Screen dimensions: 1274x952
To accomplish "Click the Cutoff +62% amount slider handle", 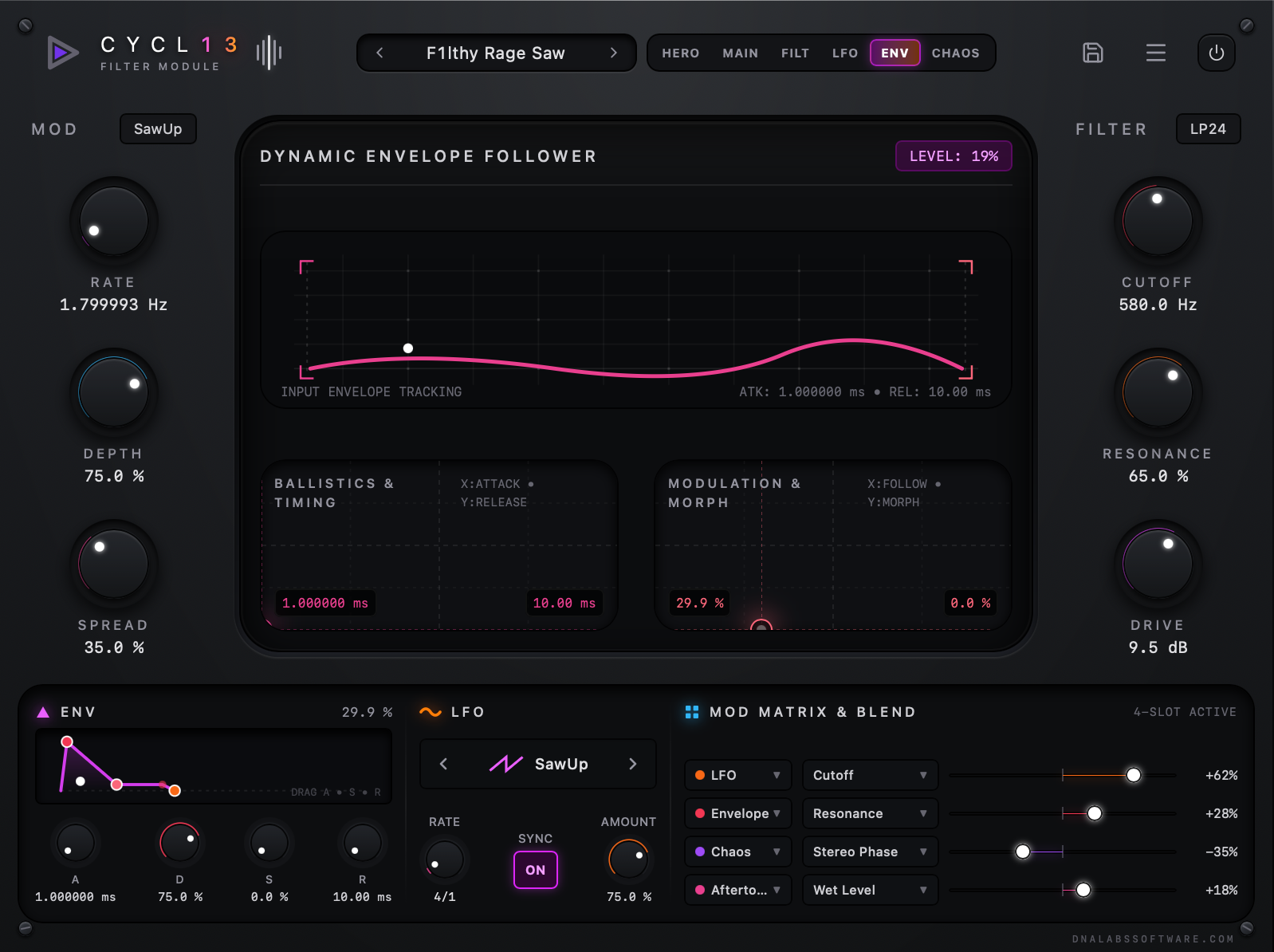I will pyautogui.click(x=1133, y=775).
